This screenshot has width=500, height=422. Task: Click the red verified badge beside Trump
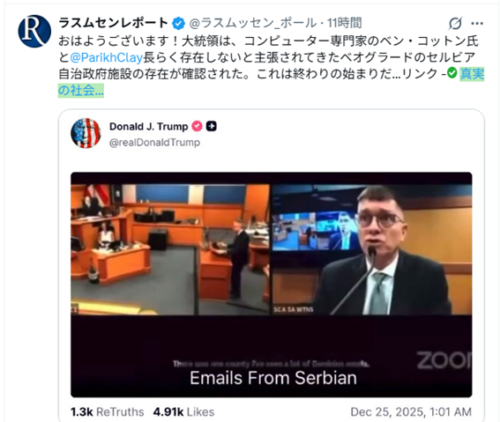coord(197,127)
